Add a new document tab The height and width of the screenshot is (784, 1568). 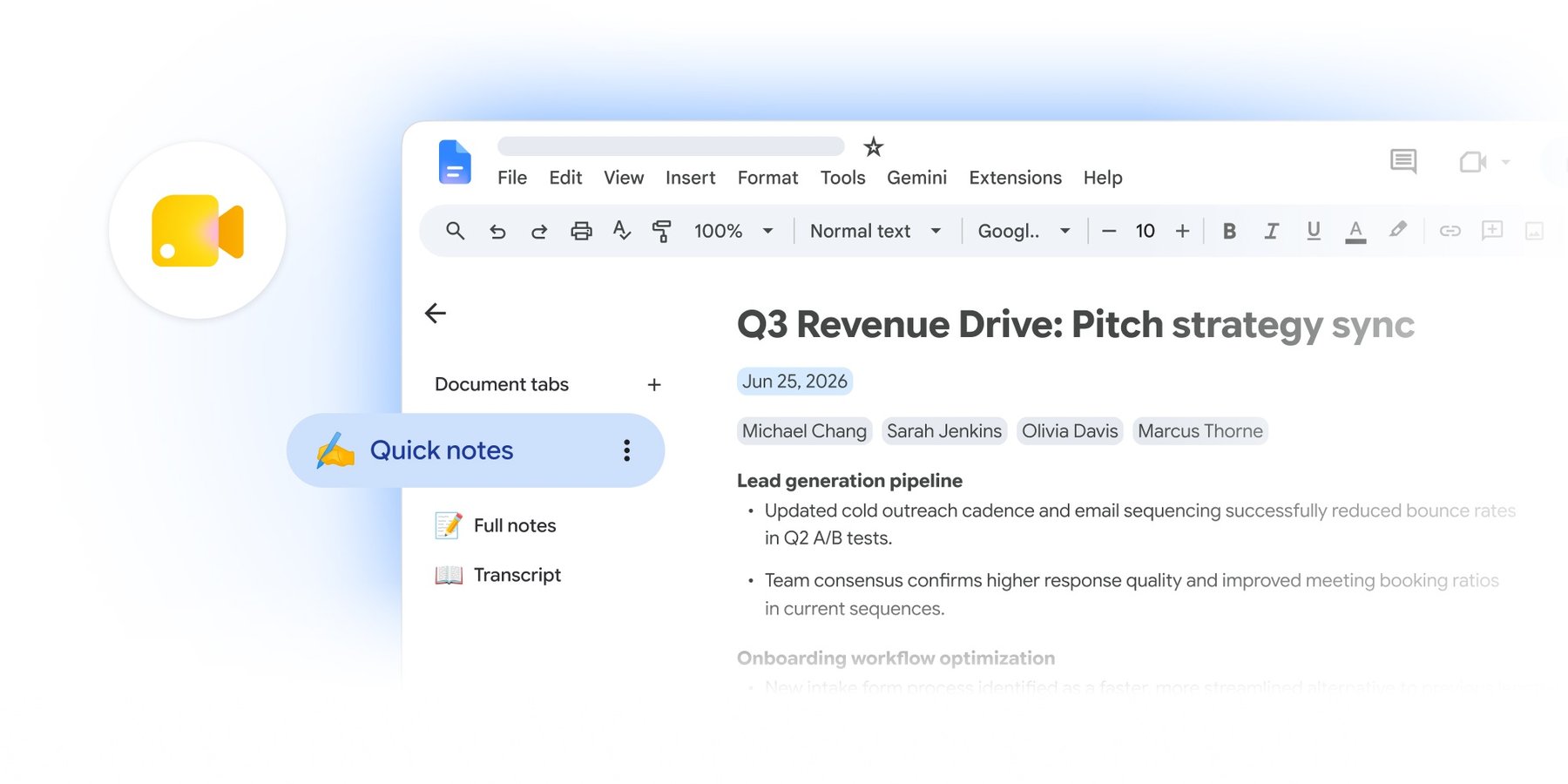click(654, 384)
